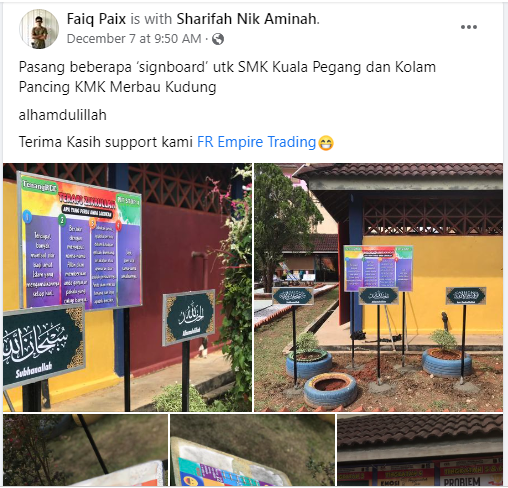The width and height of the screenshot is (508, 488).
Task: Visit Sharifah Nik Aminah's tagged profile
Action: coord(246,19)
